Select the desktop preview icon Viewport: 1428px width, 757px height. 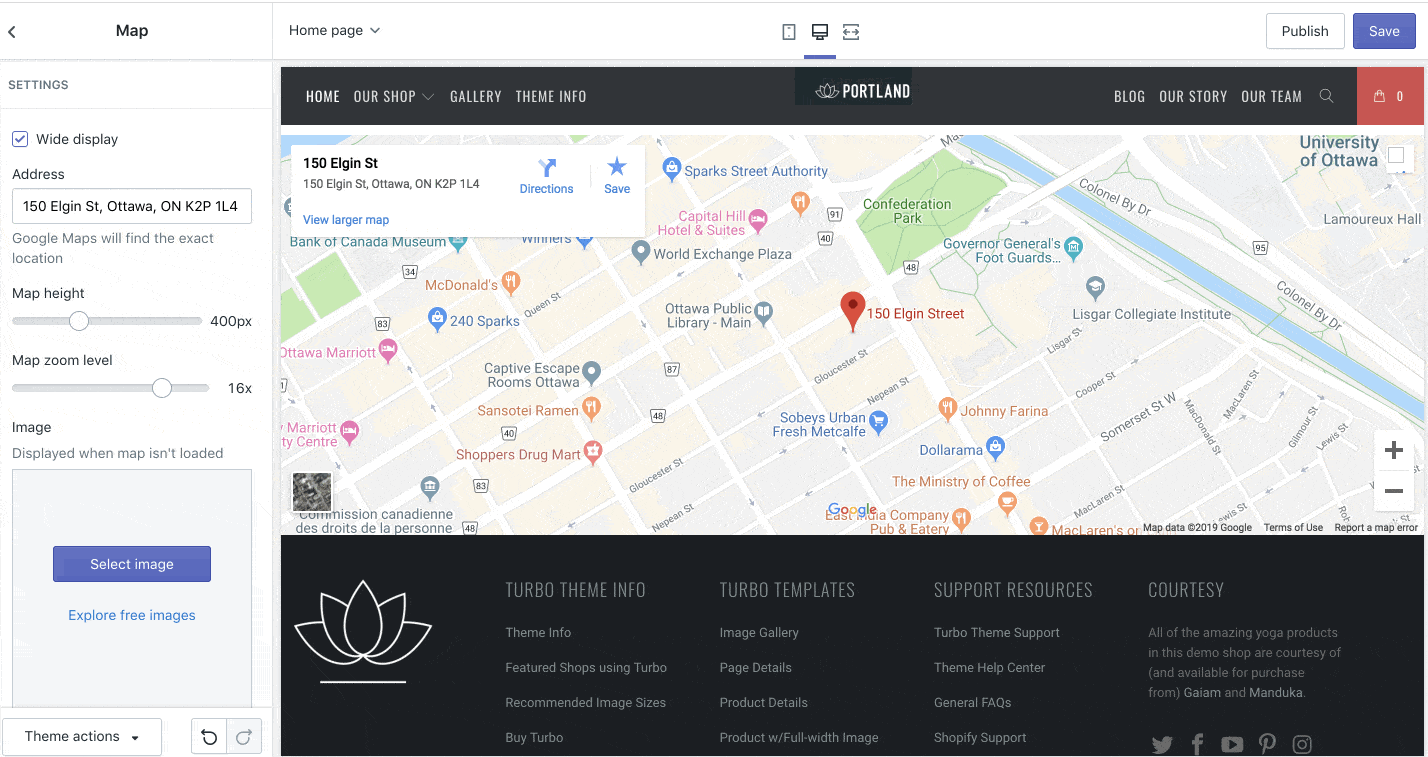tap(820, 32)
